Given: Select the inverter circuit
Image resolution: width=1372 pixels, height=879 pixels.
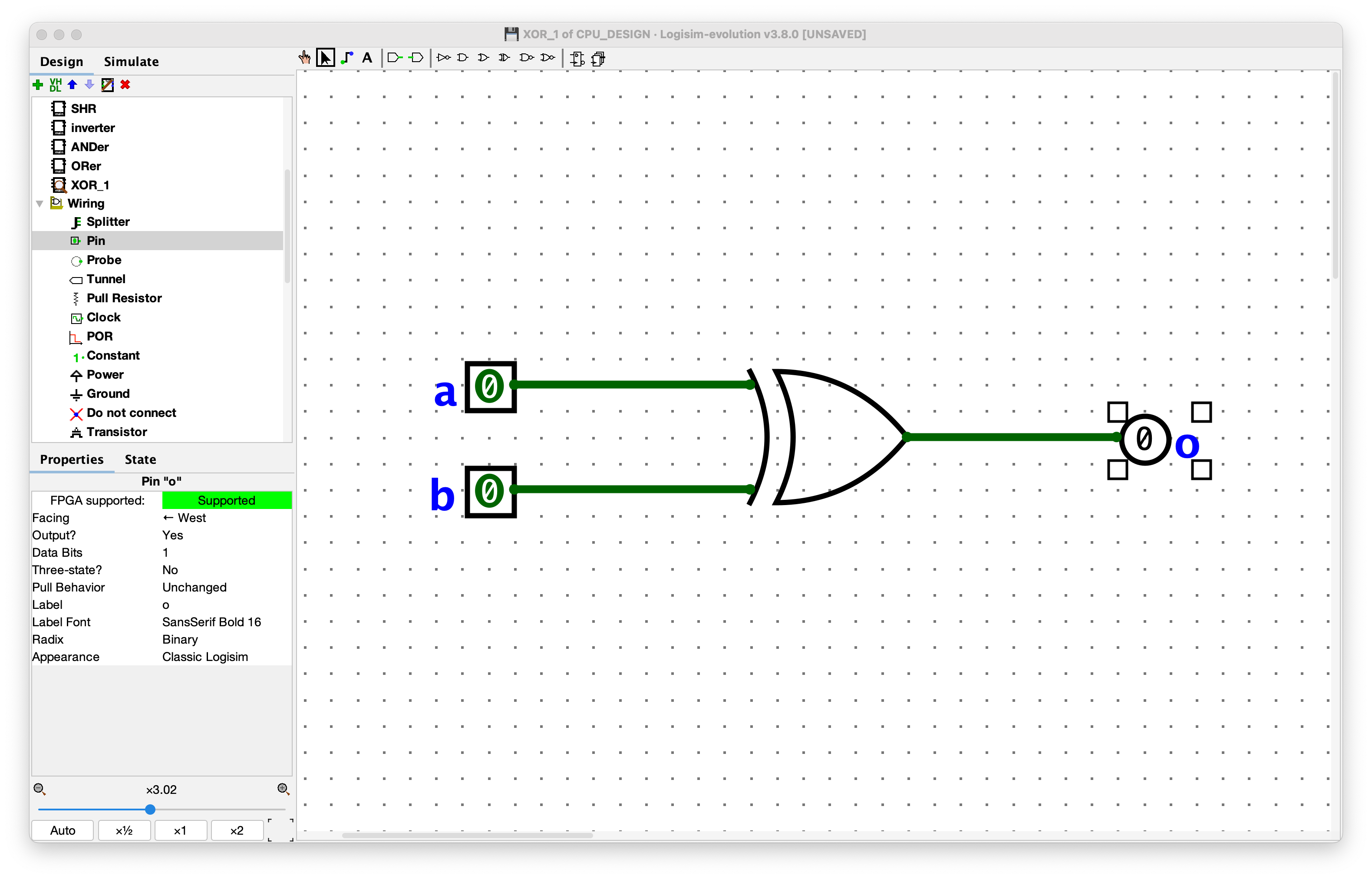Looking at the screenshot, I should click(x=83, y=128).
